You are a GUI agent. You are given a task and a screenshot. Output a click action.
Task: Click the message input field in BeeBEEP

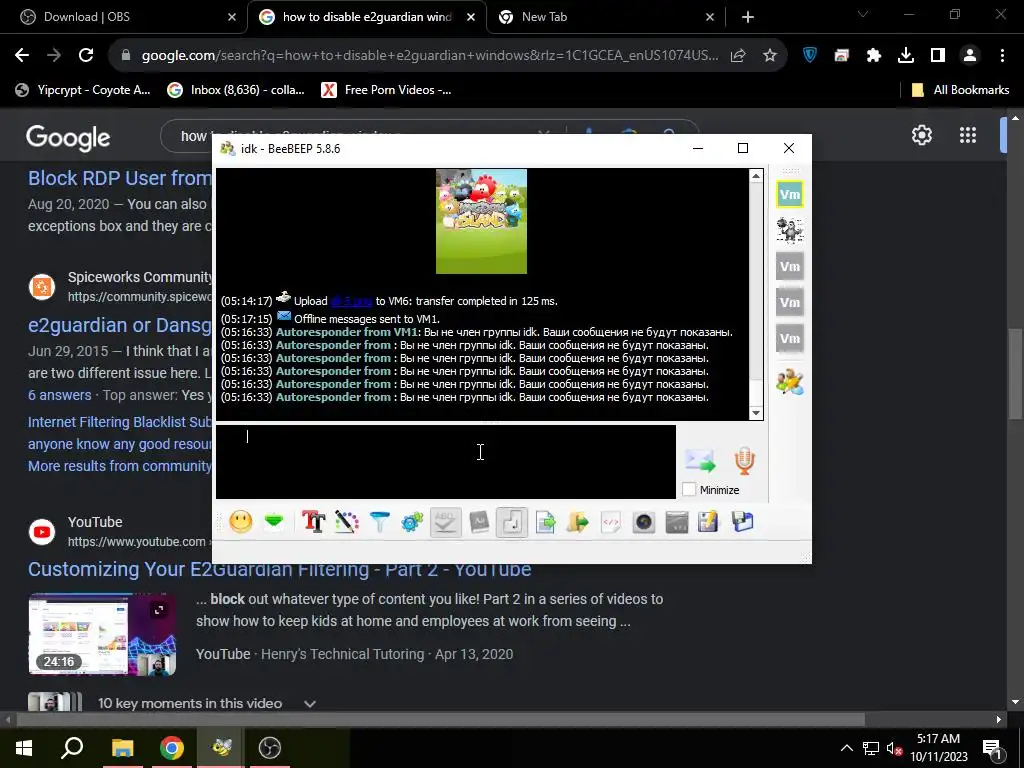(x=446, y=462)
